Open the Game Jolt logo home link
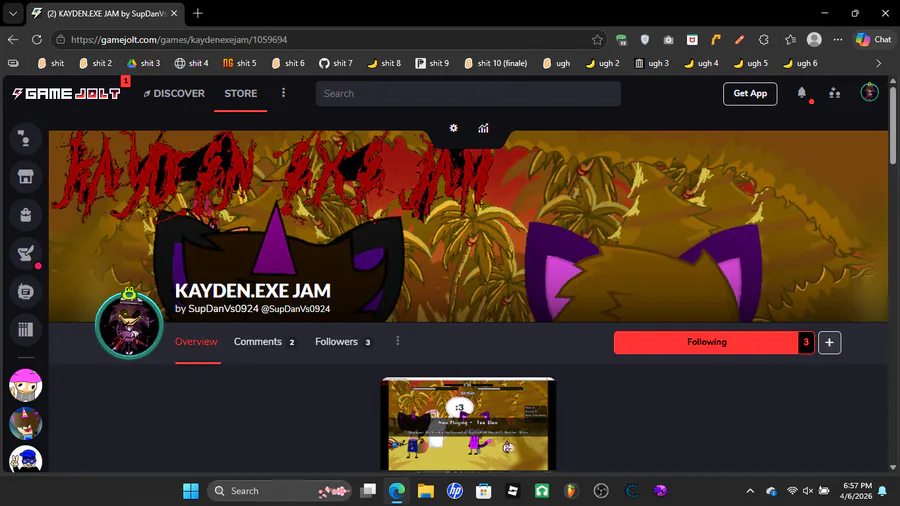 click(x=67, y=94)
